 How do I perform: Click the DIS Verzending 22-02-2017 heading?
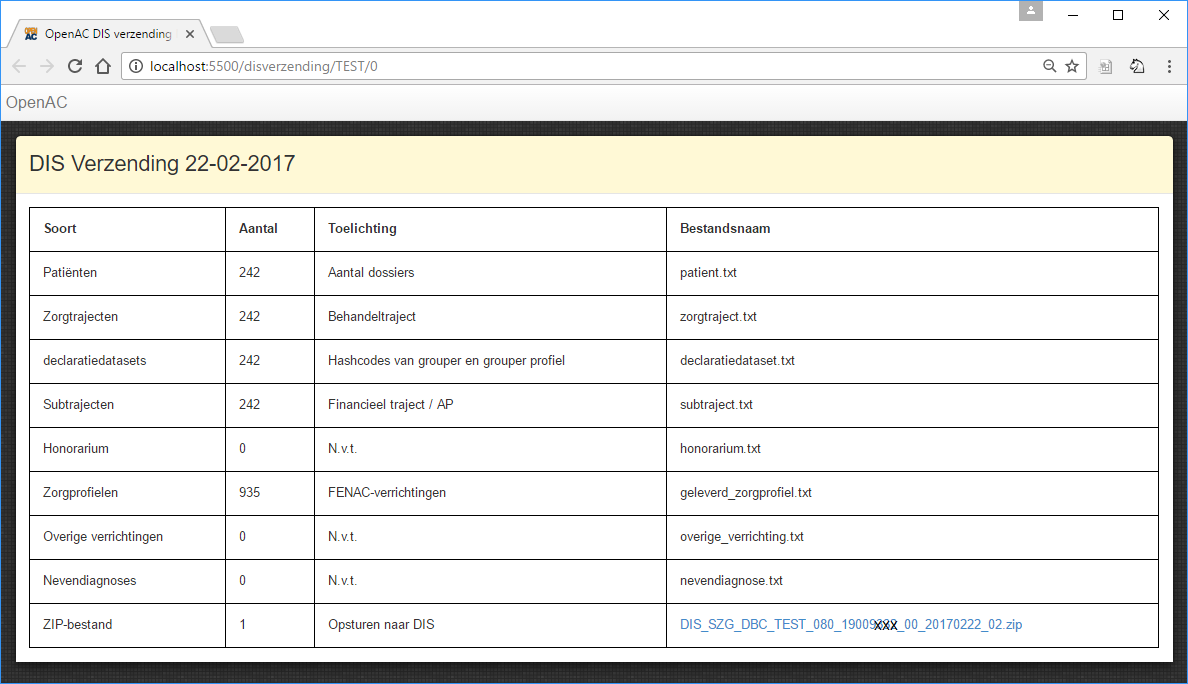point(162,164)
